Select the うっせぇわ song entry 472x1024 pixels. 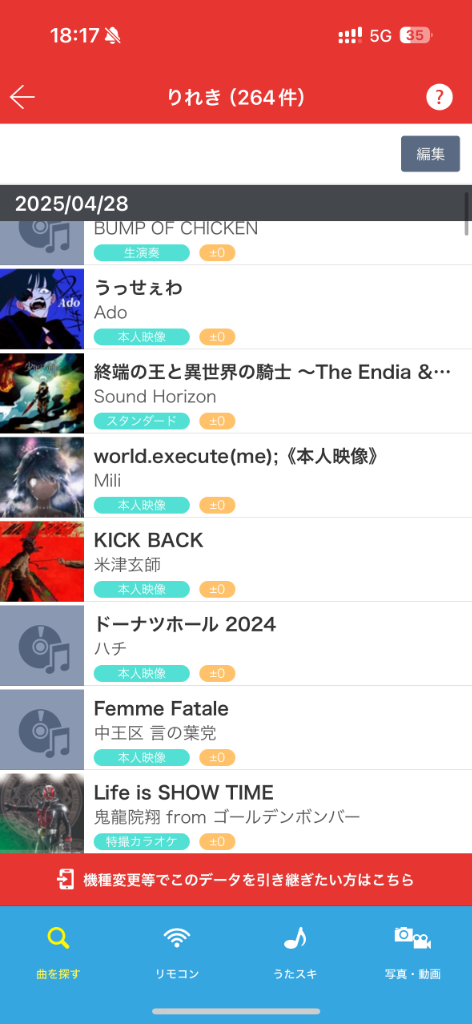[x=236, y=308]
